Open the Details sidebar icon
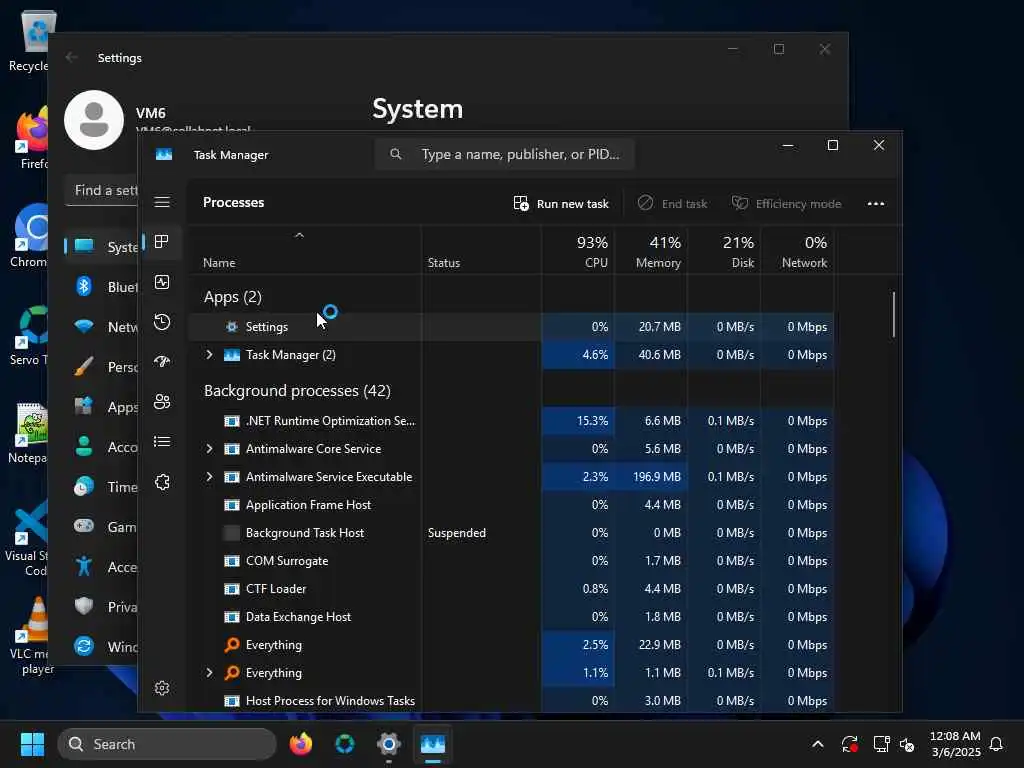 (162, 442)
